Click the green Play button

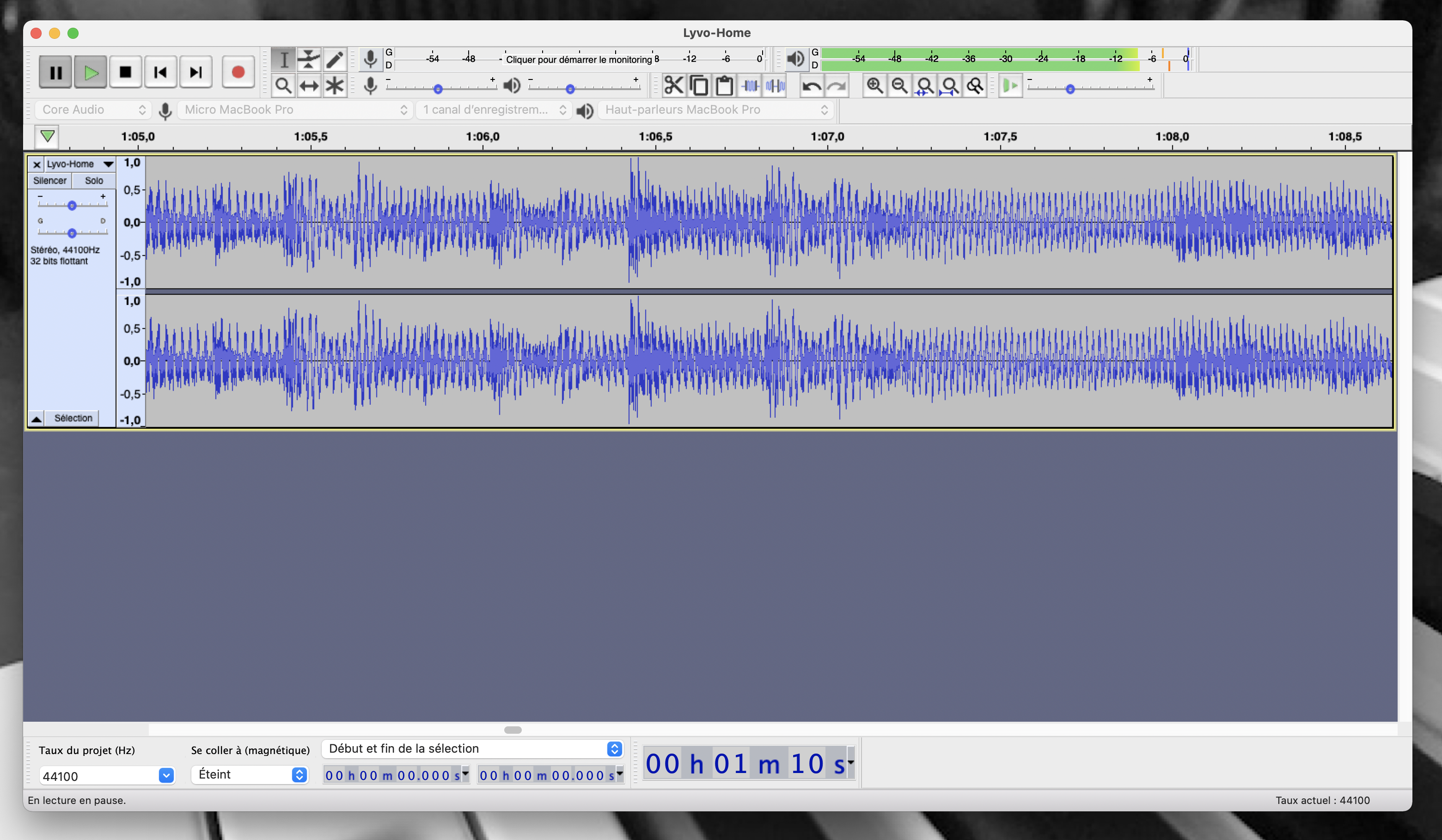91,73
